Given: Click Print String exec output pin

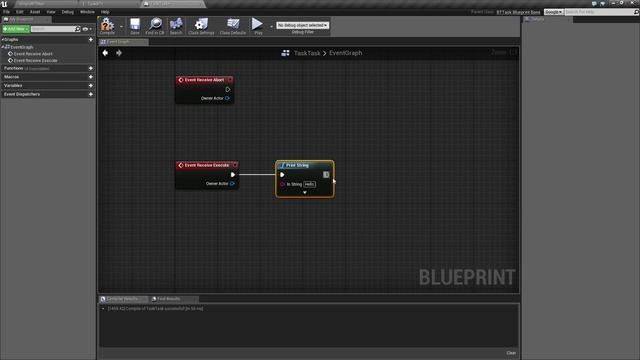Looking at the screenshot, I should point(326,175).
